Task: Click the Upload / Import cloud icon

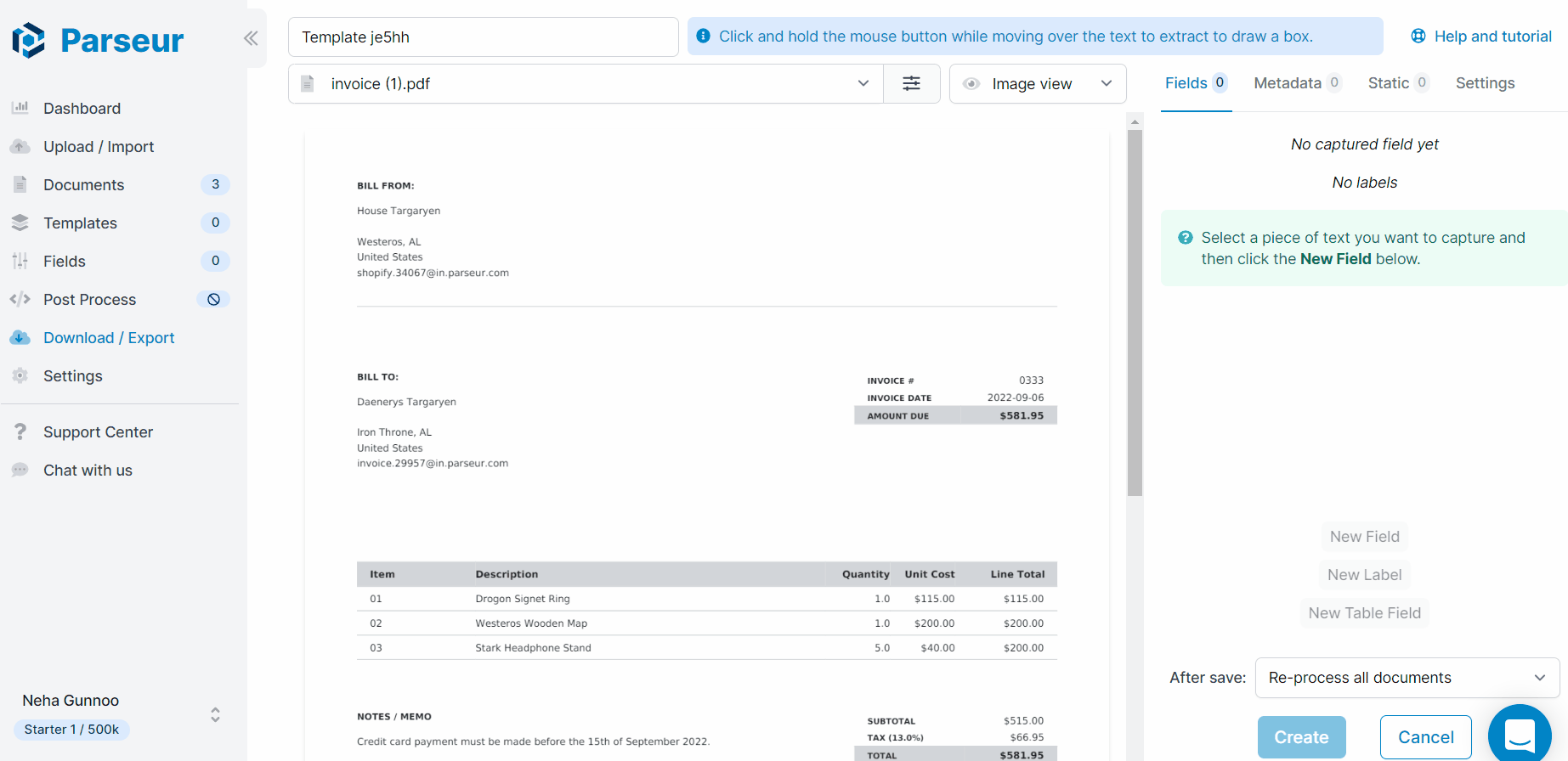Action: pos(20,146)
